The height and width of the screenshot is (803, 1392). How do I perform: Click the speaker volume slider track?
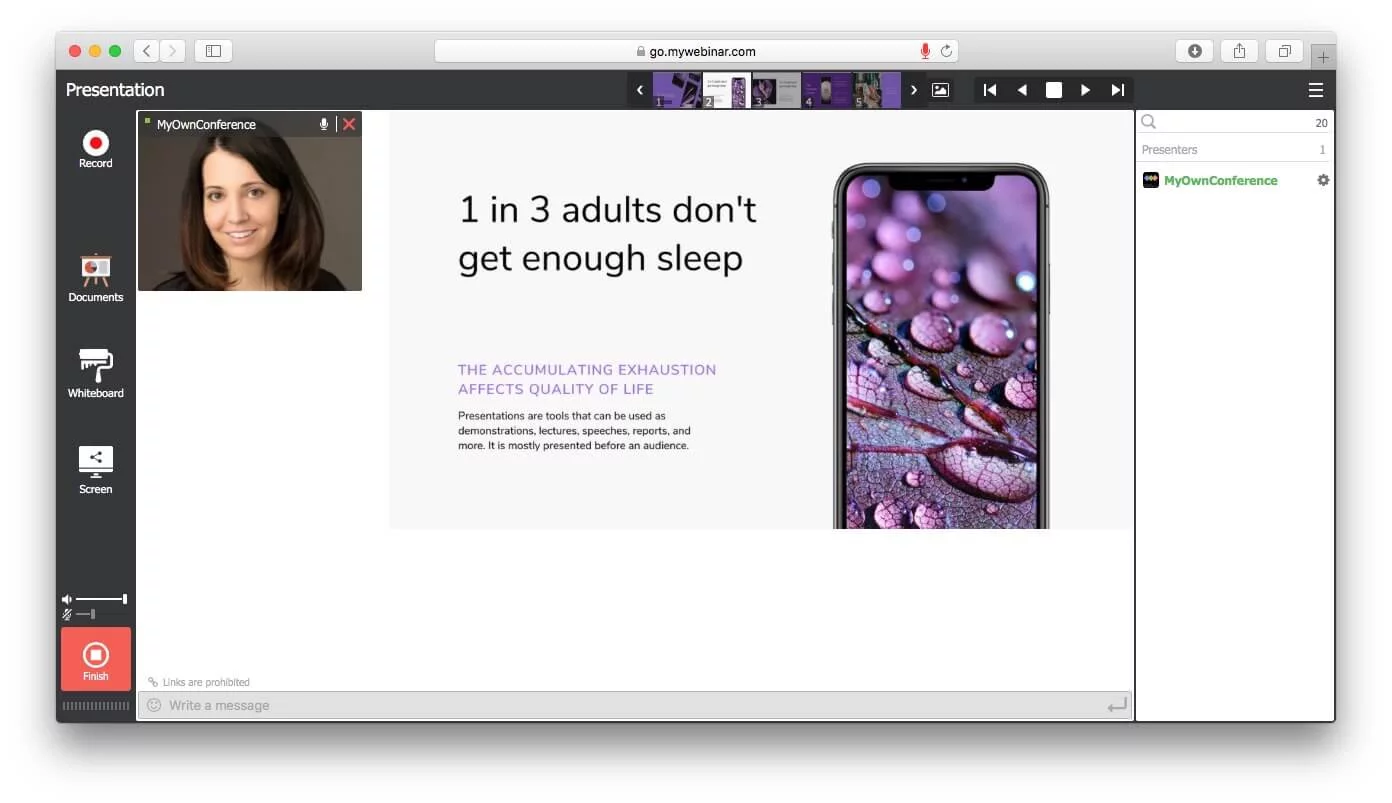(x=100, y=599)
